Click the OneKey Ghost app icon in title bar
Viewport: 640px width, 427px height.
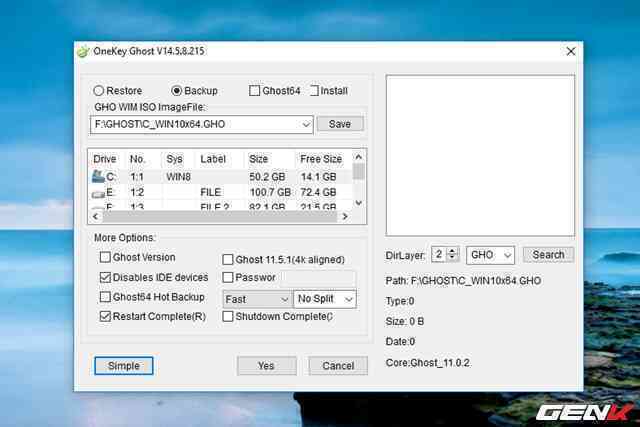click(x=83, y=52)
